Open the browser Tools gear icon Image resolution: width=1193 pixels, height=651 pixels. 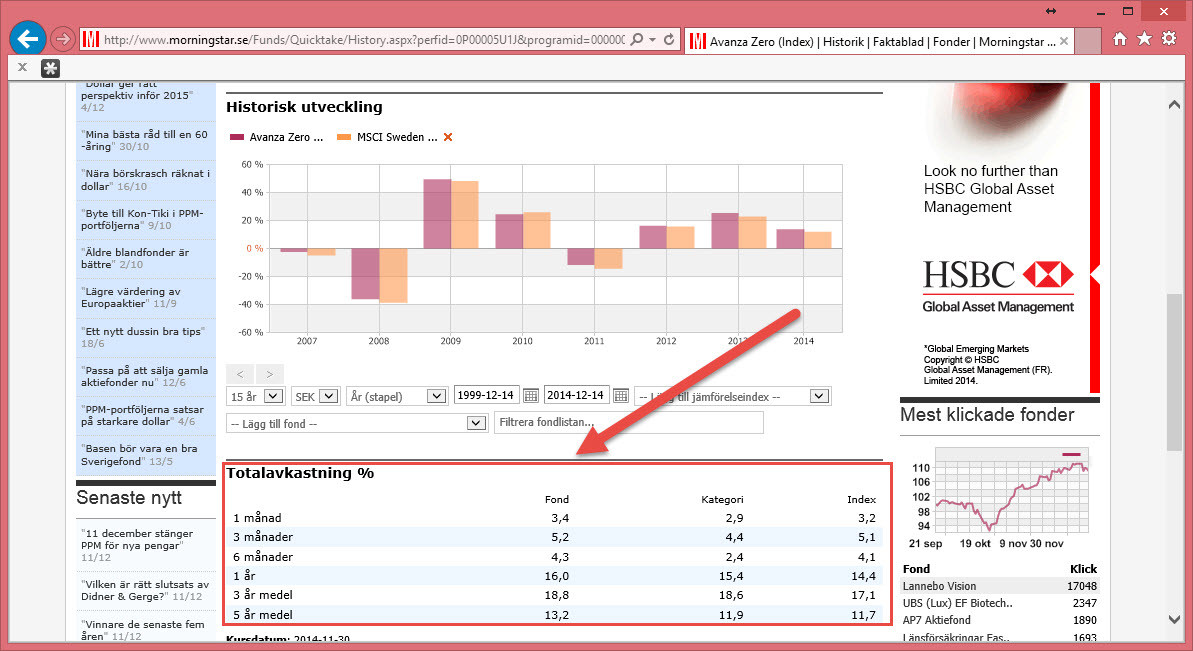1169,39
